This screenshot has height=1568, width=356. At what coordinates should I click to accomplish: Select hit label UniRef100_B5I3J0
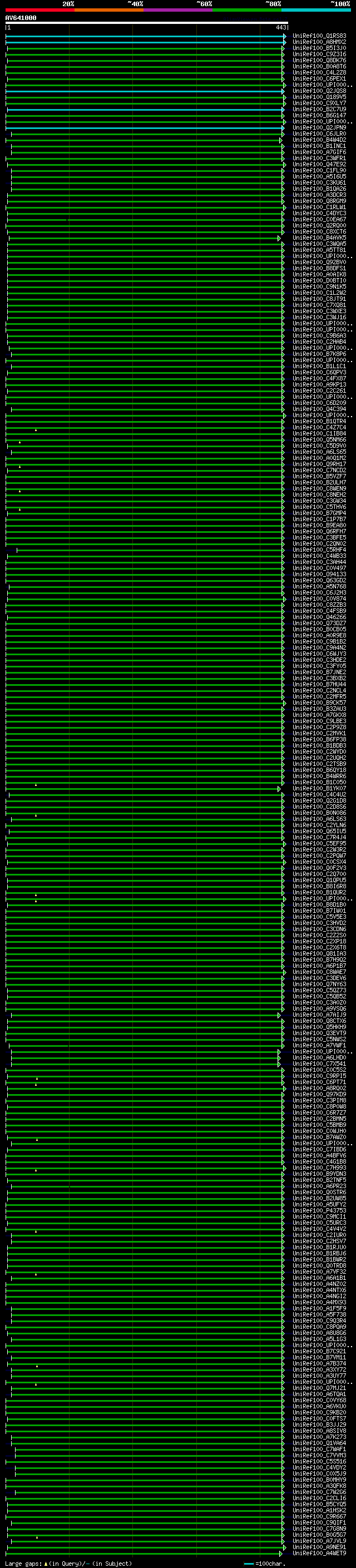tap(319, 48)
